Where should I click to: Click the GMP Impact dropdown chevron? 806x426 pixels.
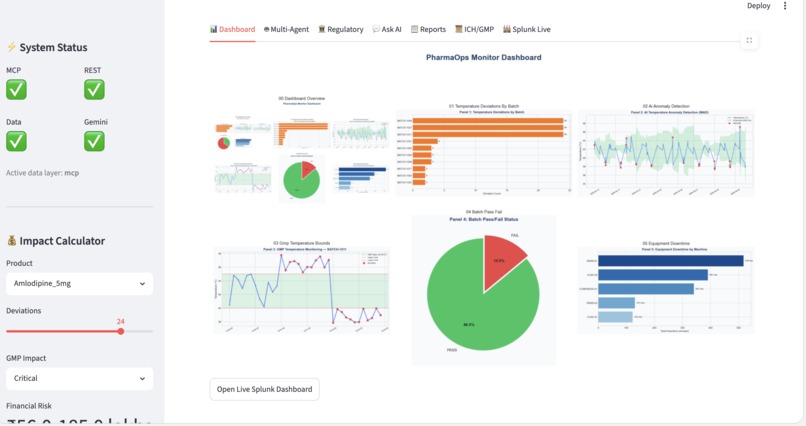[x=142, y=379]
